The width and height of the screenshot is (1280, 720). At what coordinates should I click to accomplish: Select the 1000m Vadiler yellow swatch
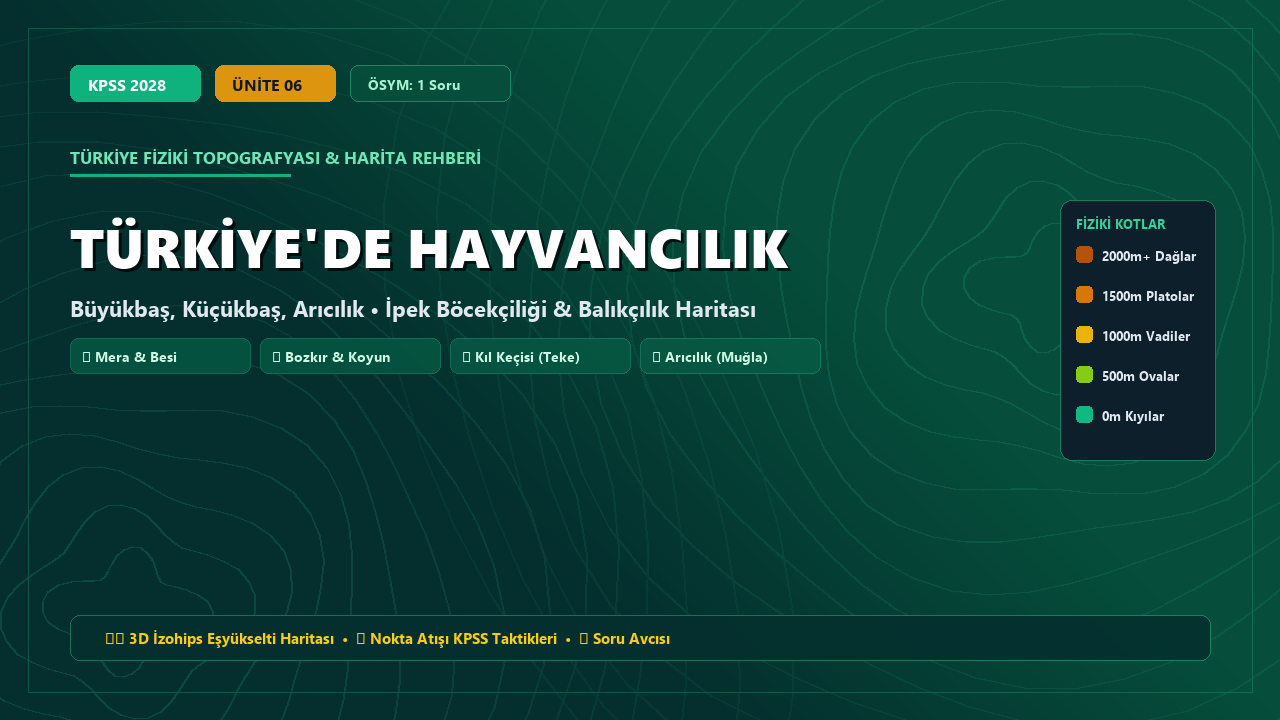tap(1084, 335)
